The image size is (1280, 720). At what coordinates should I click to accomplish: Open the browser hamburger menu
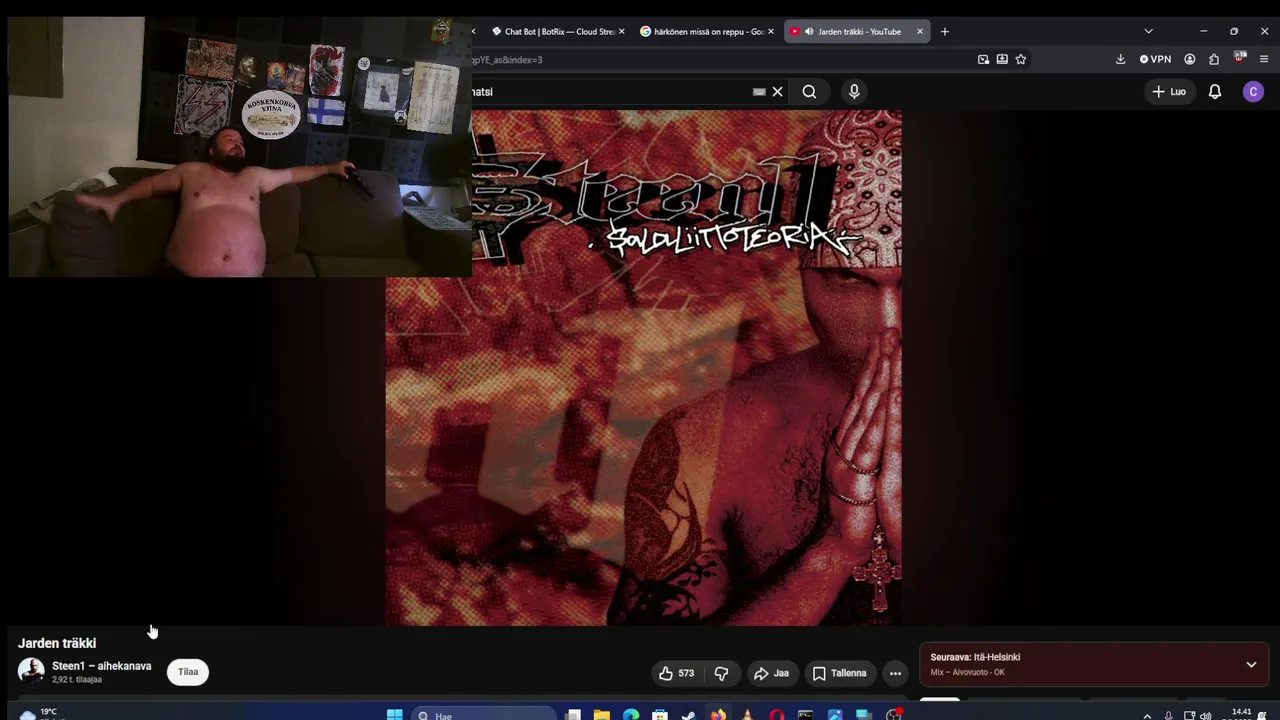point(1264,59)
